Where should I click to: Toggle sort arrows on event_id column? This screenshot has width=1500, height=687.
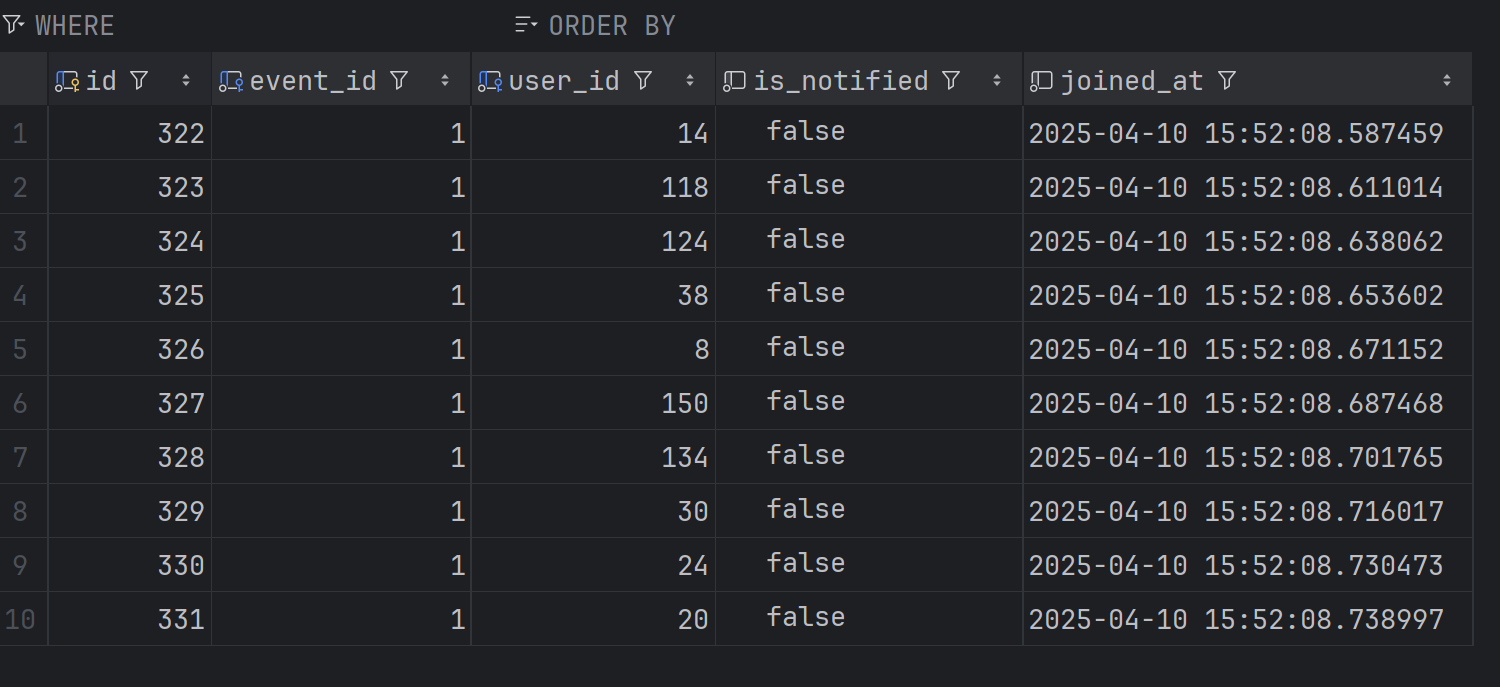tap(445, 81)
